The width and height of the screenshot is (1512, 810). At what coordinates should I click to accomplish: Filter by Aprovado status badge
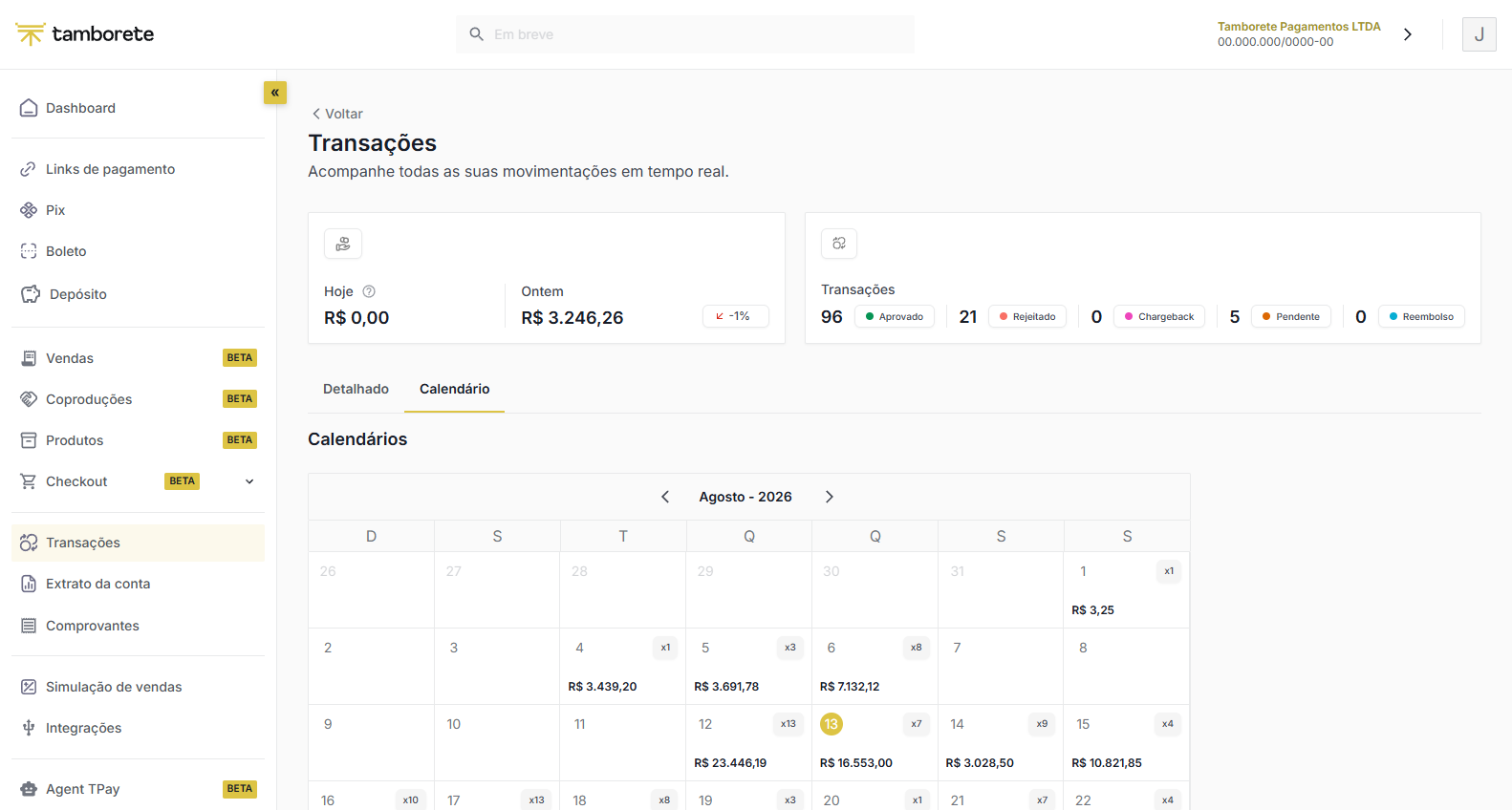pos(895,316)
